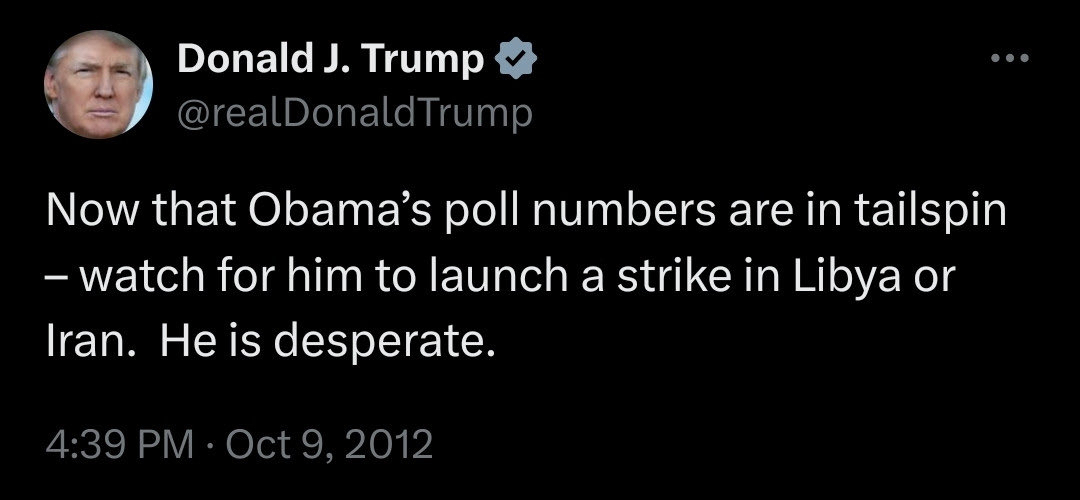Open the three-dot more options menu
This screenshot has width=1080, height=500.
pos(1007,59)
